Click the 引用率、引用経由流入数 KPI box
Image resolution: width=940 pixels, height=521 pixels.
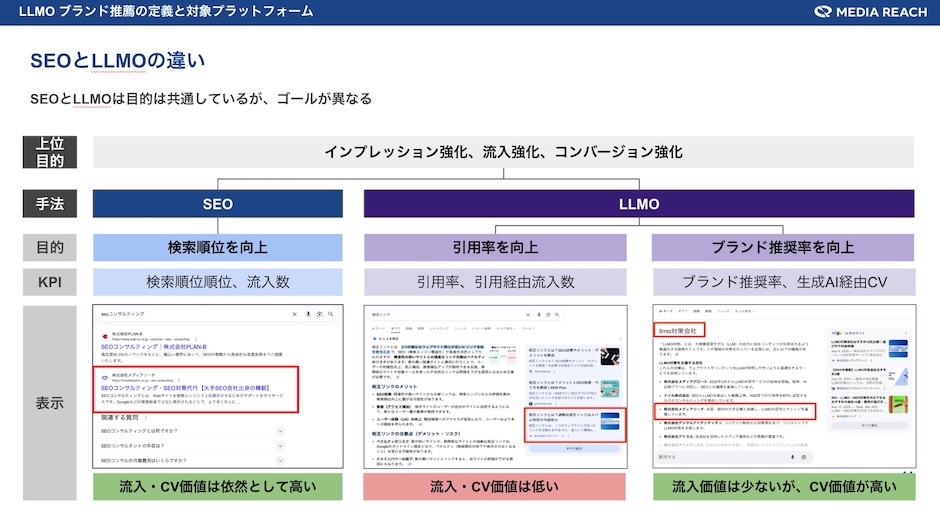click(x=495, y=282)
